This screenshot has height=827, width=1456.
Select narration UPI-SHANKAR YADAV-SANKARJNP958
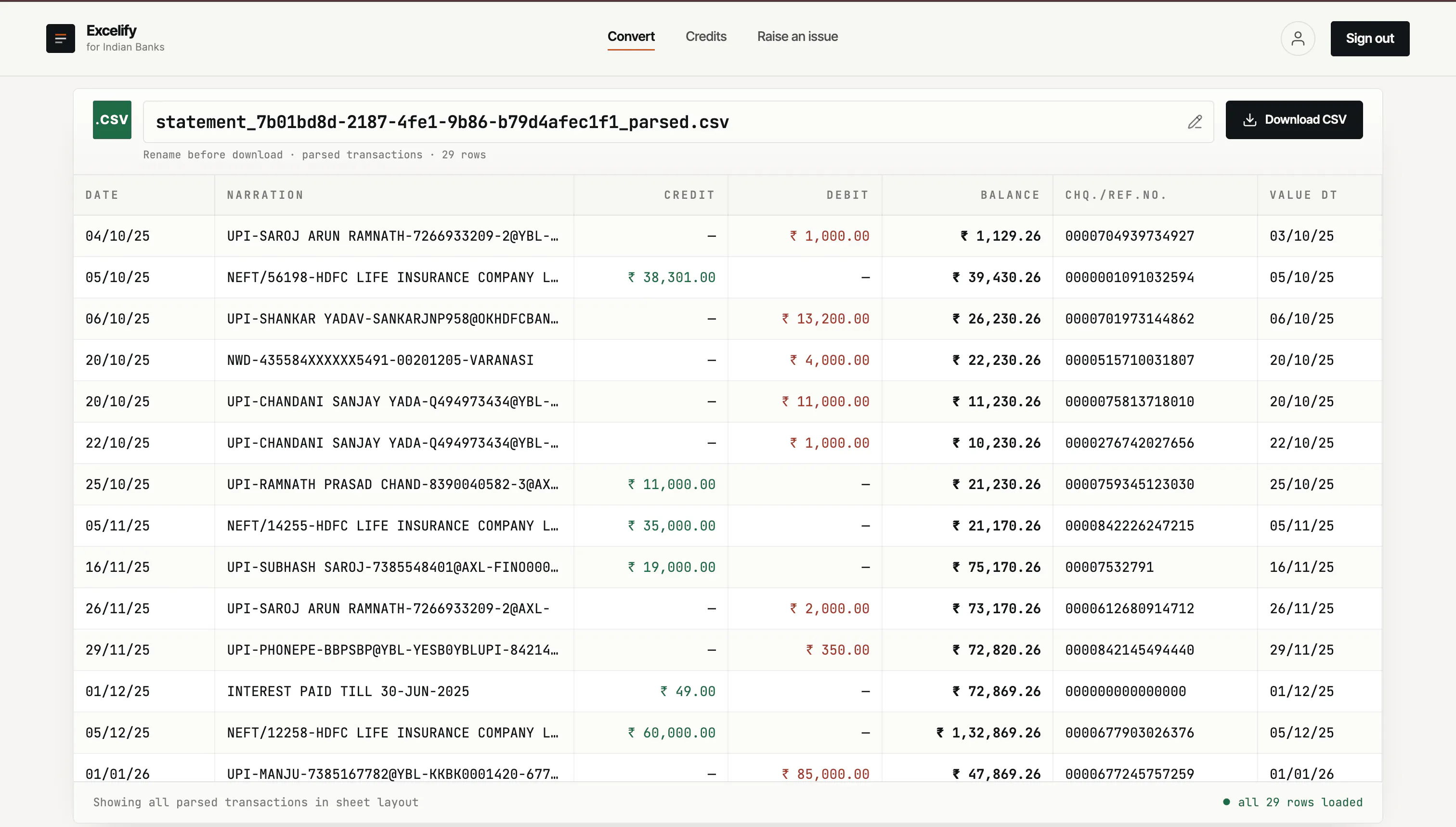pyautogui.click(x=392, y=319)
